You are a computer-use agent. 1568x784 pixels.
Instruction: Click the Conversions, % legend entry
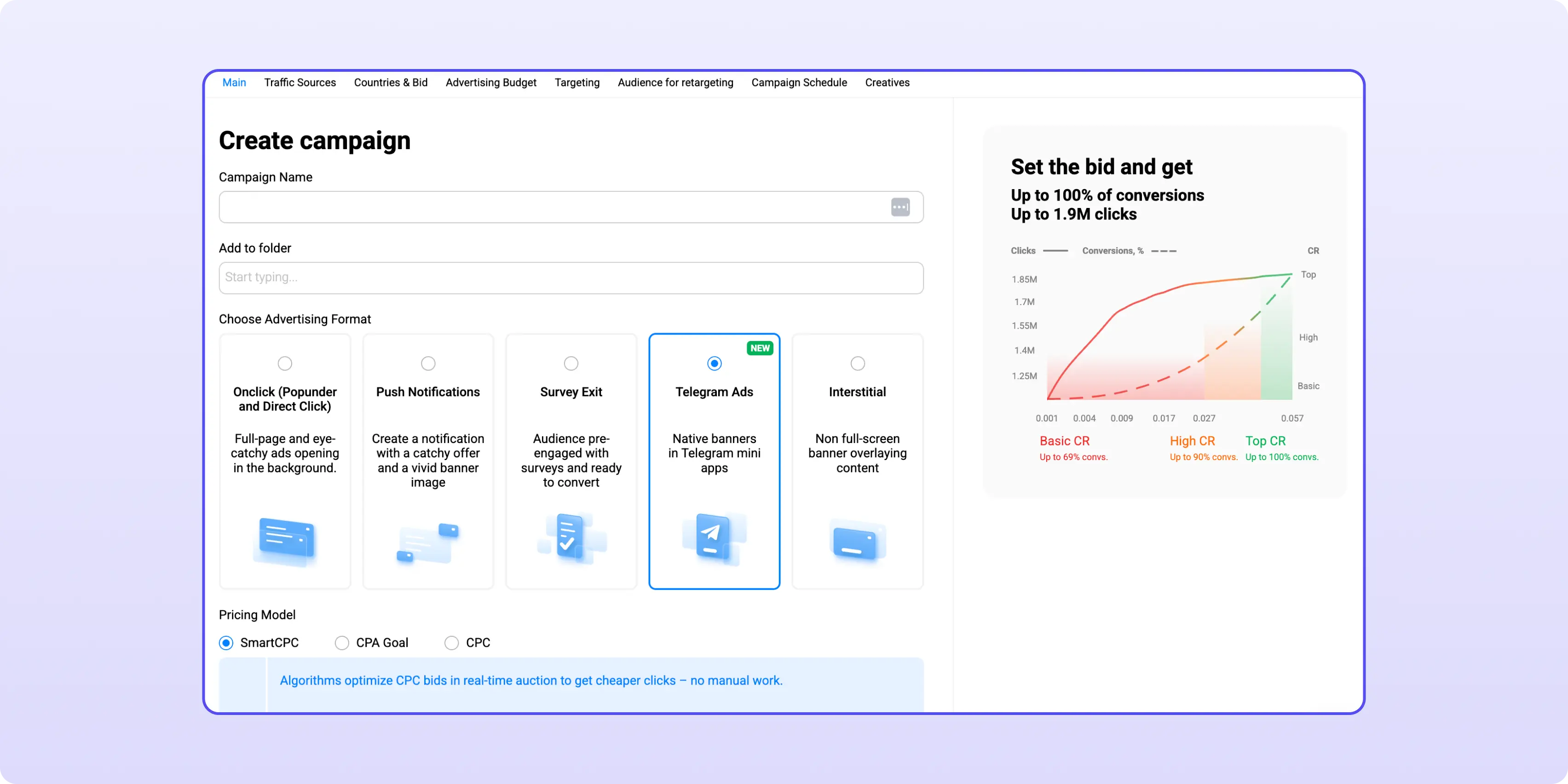click(x=1129, y=251)
